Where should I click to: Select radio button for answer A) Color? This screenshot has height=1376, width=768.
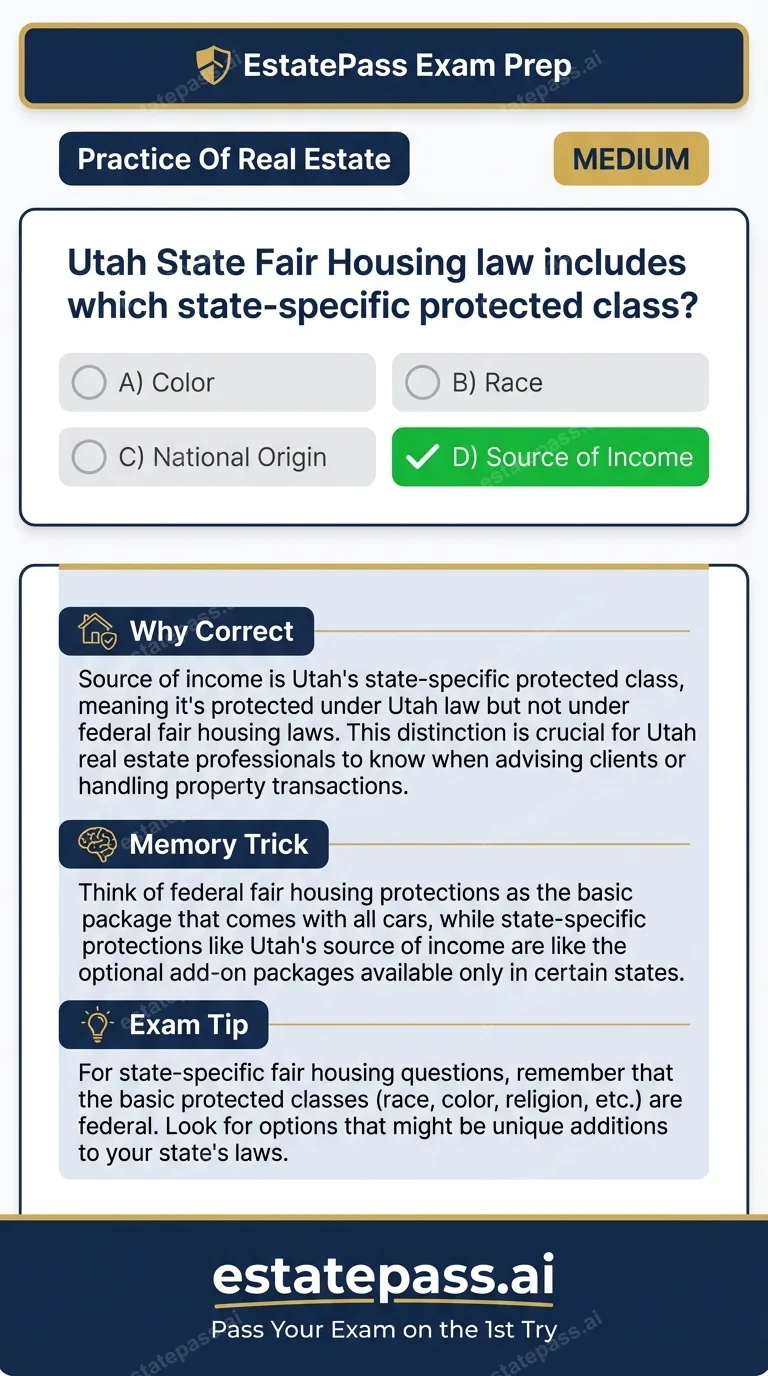pos(88,382)
